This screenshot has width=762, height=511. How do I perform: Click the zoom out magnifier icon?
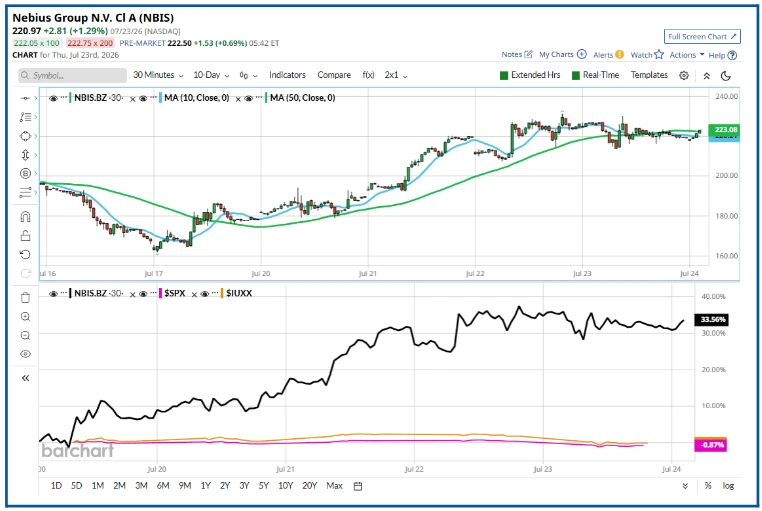point(25,335)
